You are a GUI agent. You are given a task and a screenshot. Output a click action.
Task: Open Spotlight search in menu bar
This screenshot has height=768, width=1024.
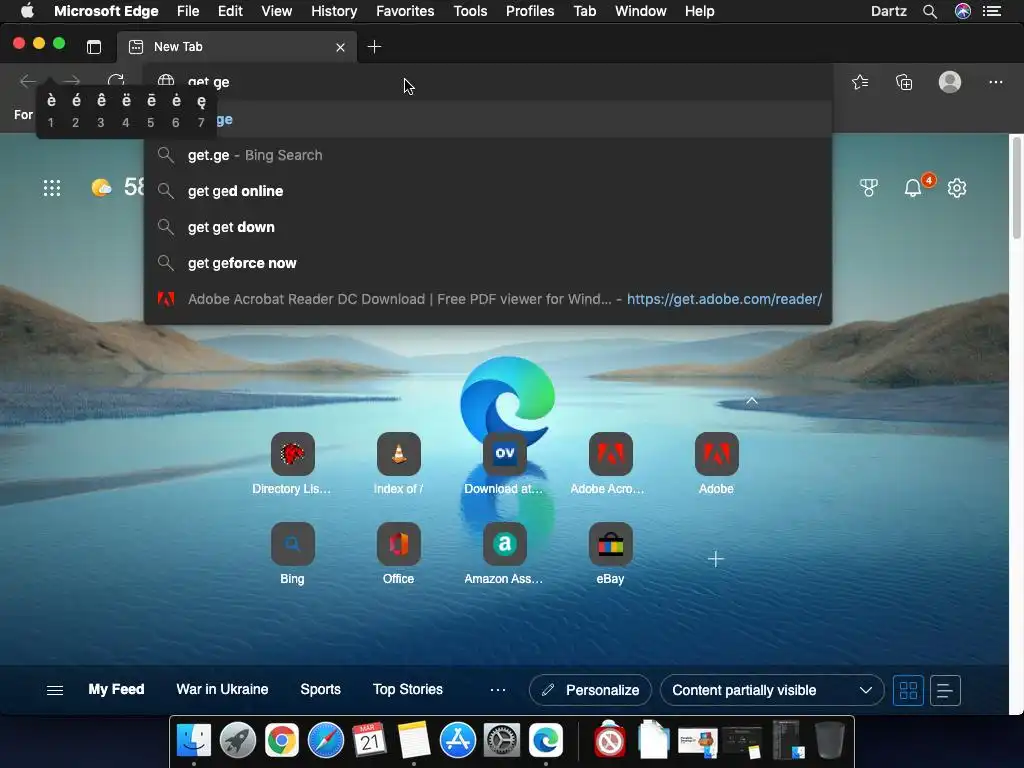pyautogui.click(x=930, y=11)
